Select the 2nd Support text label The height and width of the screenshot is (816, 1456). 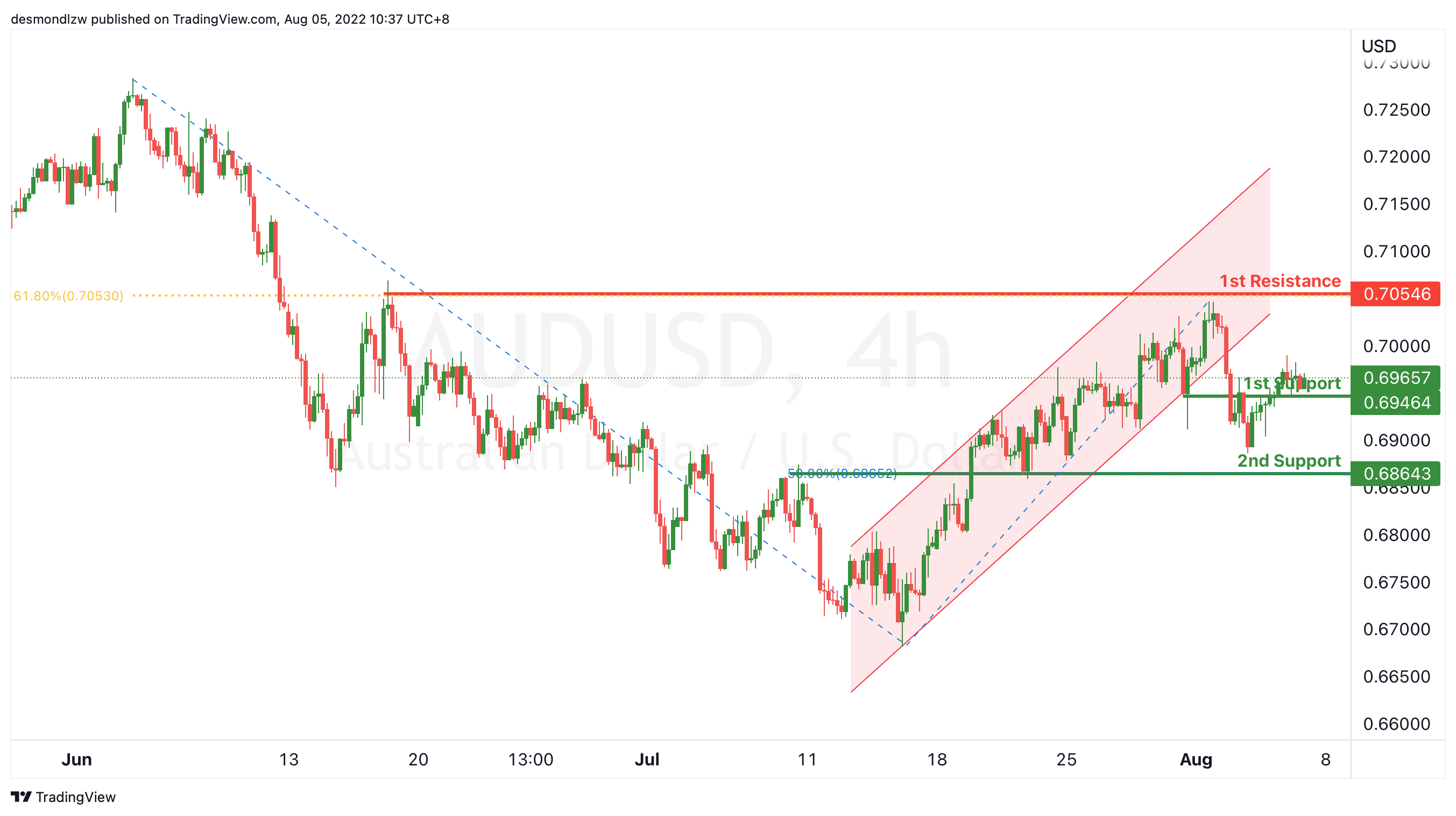(1289, 461)
